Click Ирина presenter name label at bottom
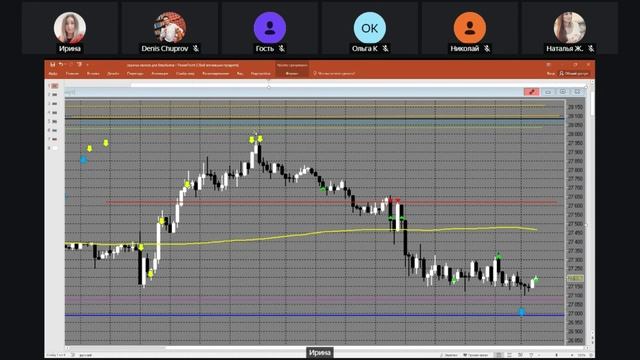The height and width of the screenshot is (360, 640). click(320, 352)
